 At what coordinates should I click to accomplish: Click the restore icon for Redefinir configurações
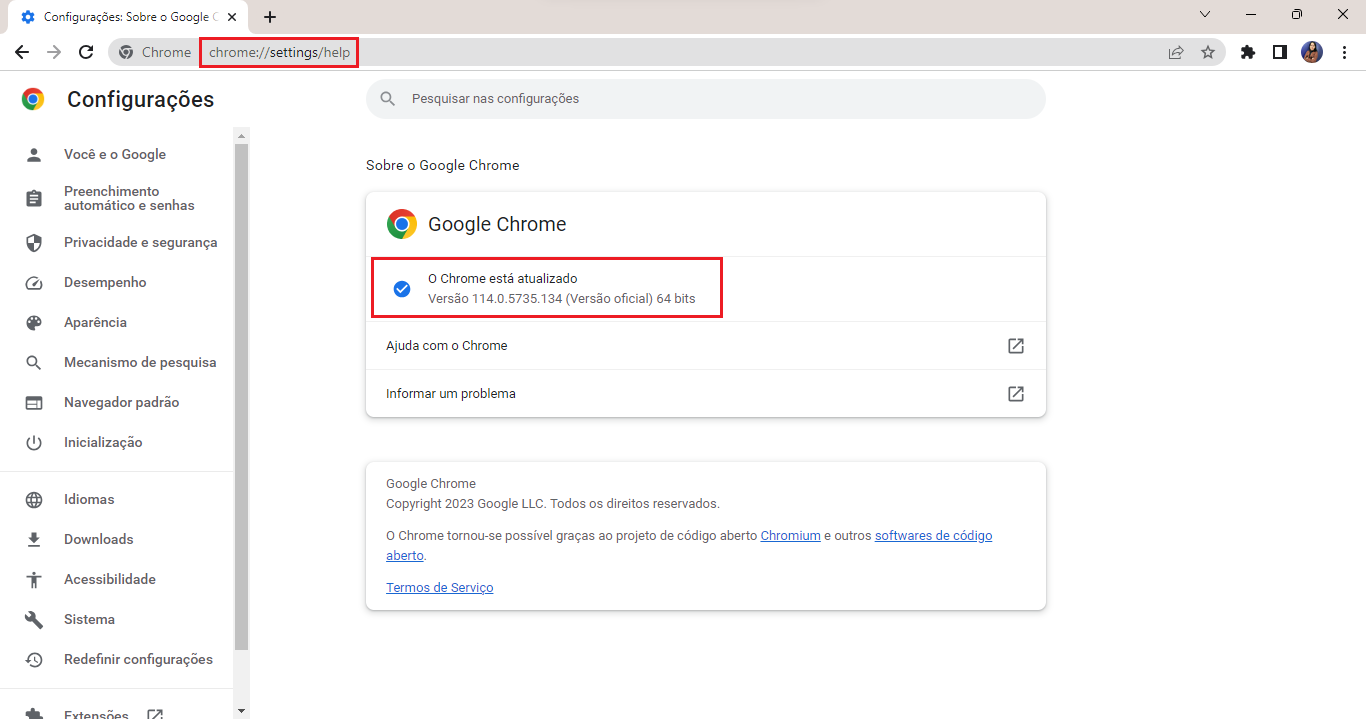(34, 660)
